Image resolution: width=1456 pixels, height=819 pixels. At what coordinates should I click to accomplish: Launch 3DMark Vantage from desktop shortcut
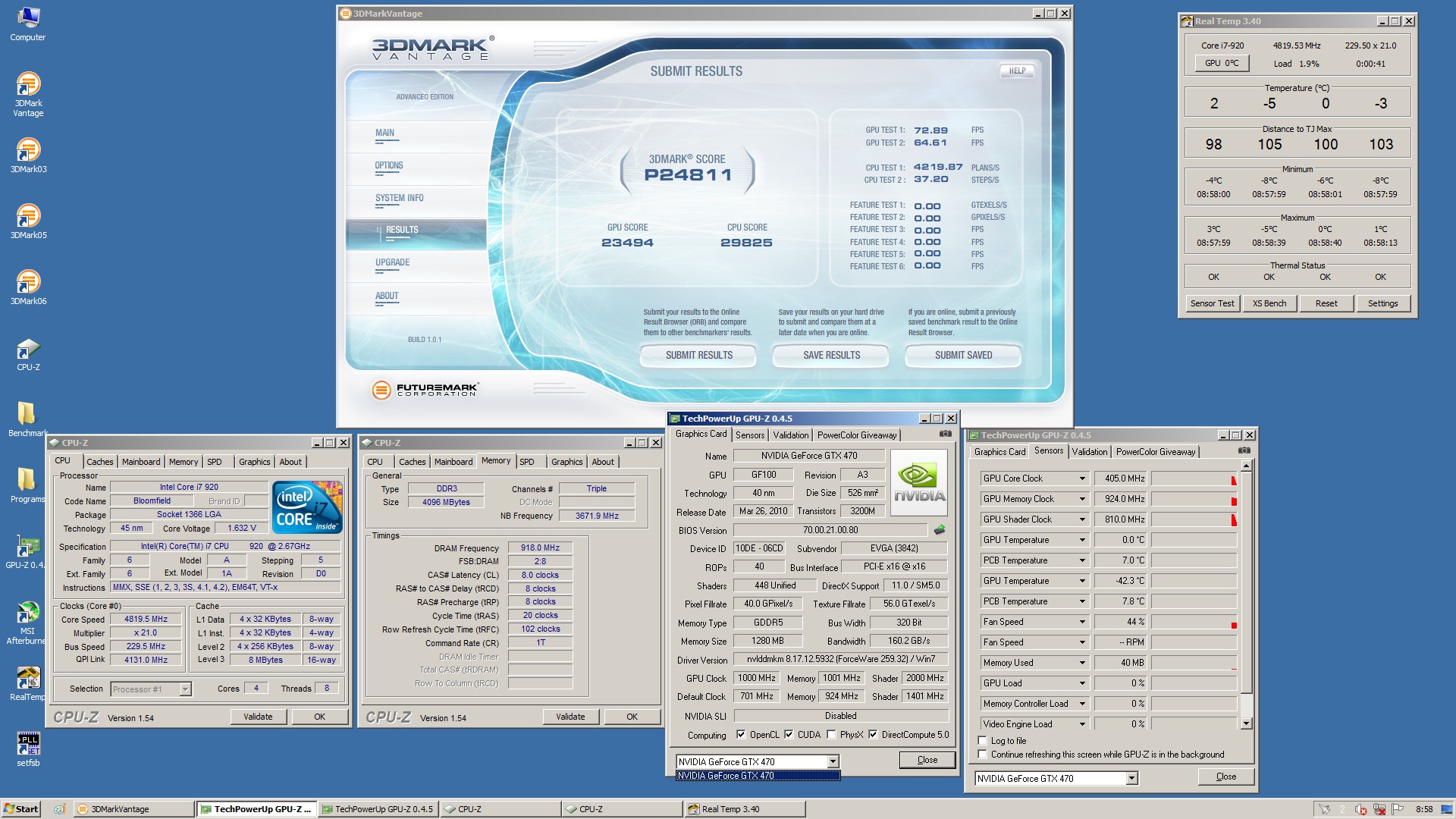click(x=28, y=94)
